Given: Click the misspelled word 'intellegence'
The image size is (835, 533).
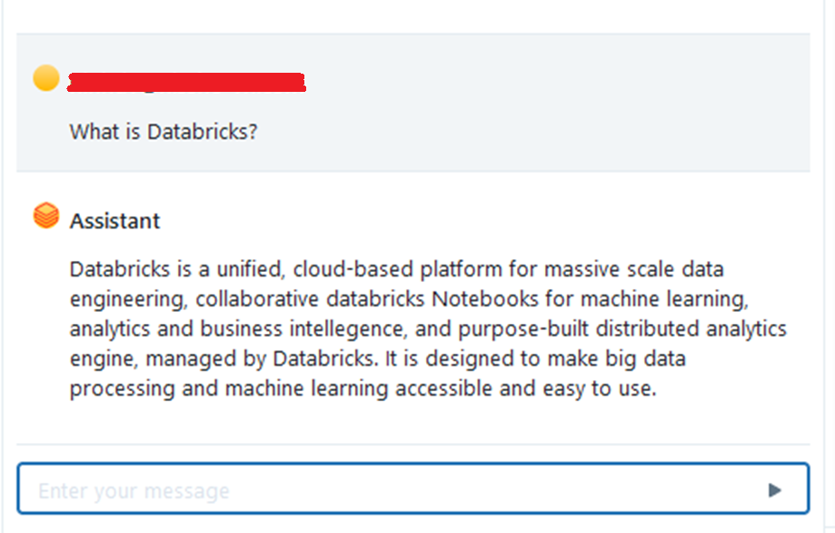Looking at the screenshot, I should click(329, 329).
